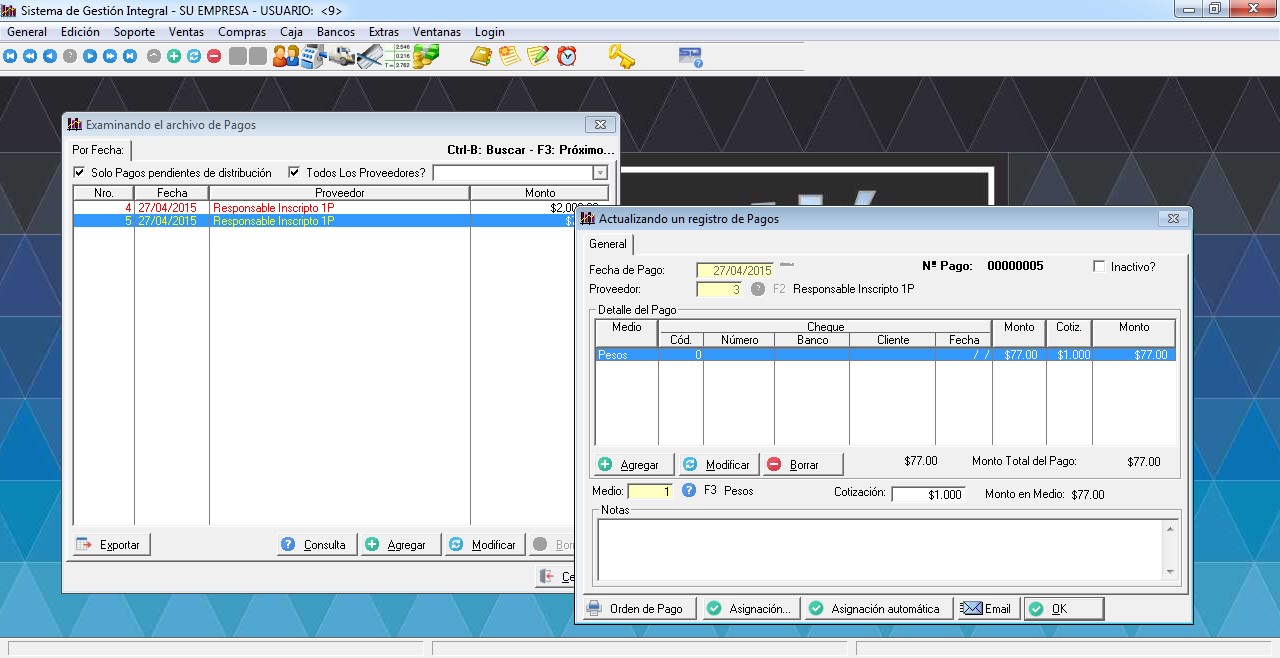The image size is (1280, 658).
Task: Click the F2 provider lookup help icon
Action: click(x=758, y=289)
